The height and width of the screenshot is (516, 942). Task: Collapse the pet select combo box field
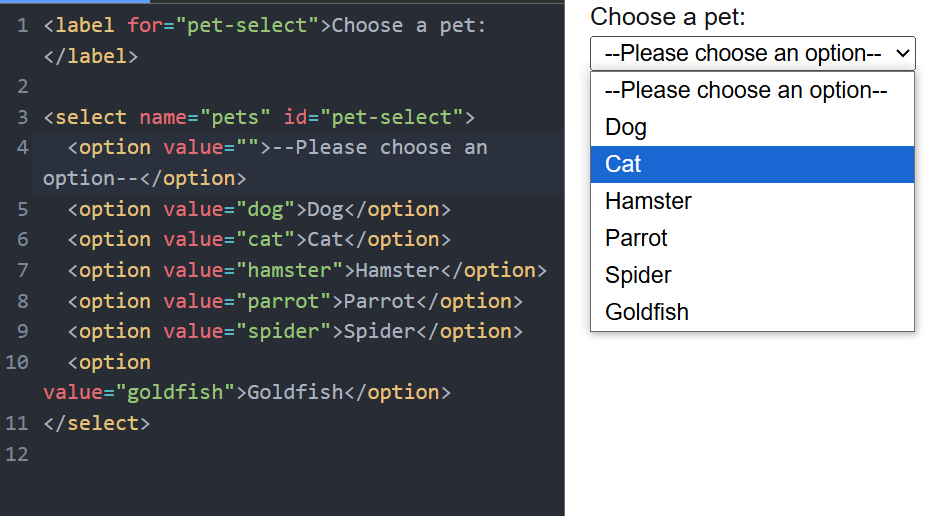742,53
